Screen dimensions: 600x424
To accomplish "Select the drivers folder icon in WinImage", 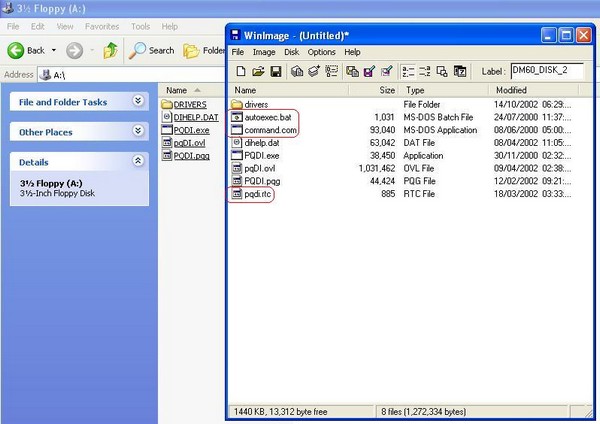I will pyautogui.click(x=236, y=104).
